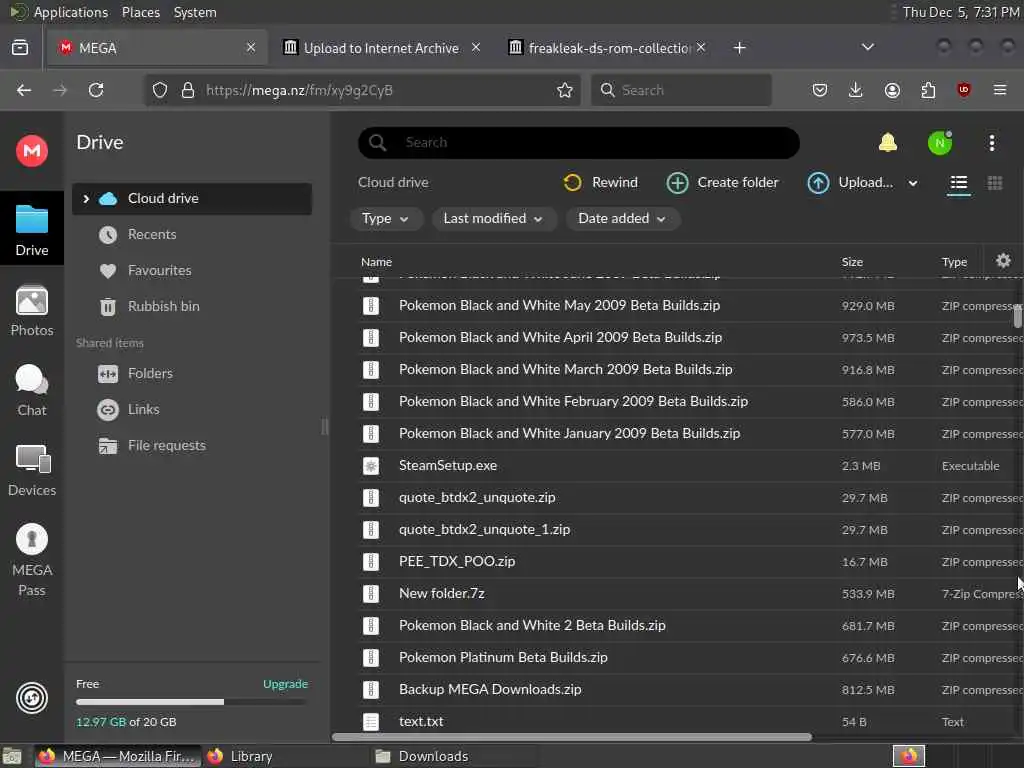This screenshot has width=1024, height=768.
Task: Open the System menu
Action: (195, 12)
